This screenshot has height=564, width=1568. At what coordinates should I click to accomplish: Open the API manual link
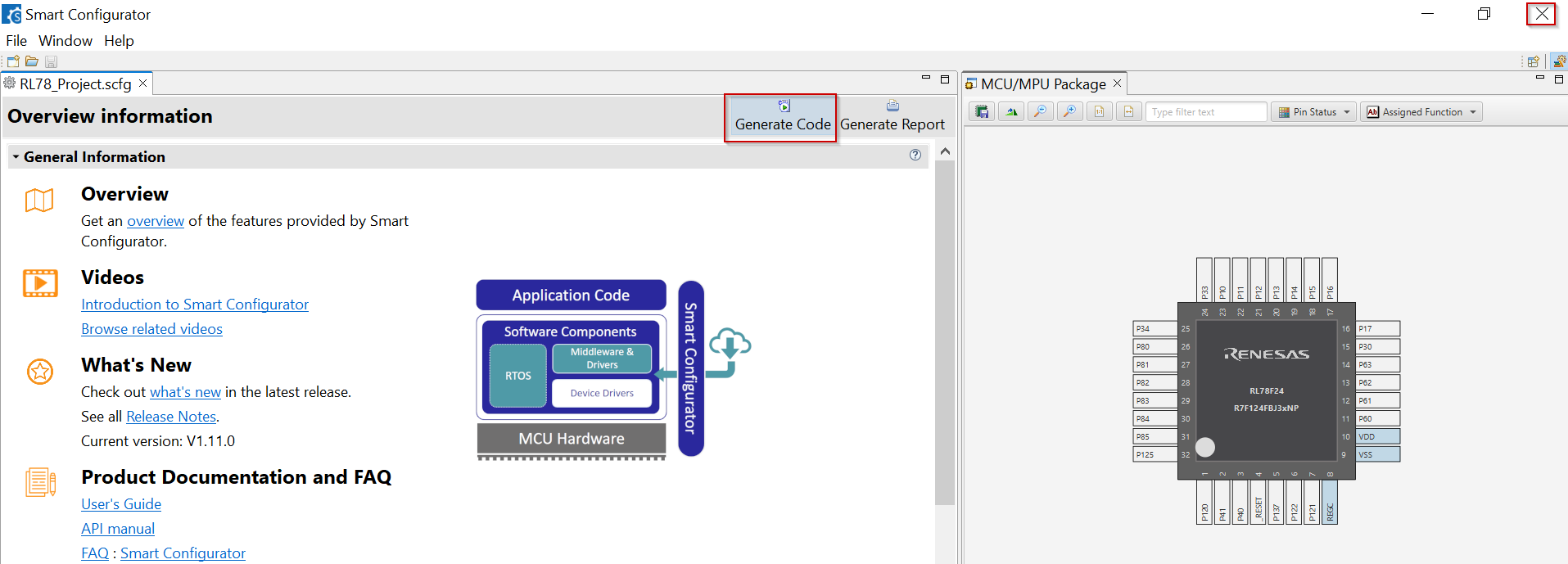click(x=118, y=529)
